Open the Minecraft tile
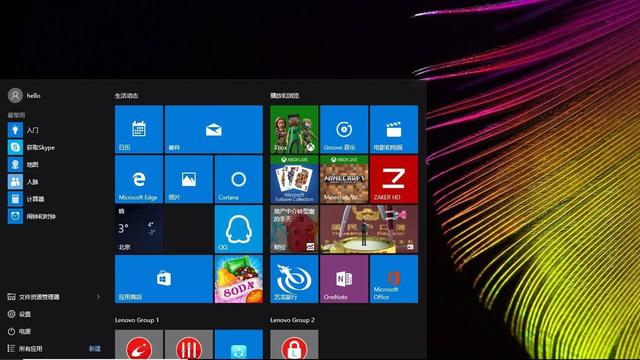Viewport: 640px width, 360px height. click(344, 179)
